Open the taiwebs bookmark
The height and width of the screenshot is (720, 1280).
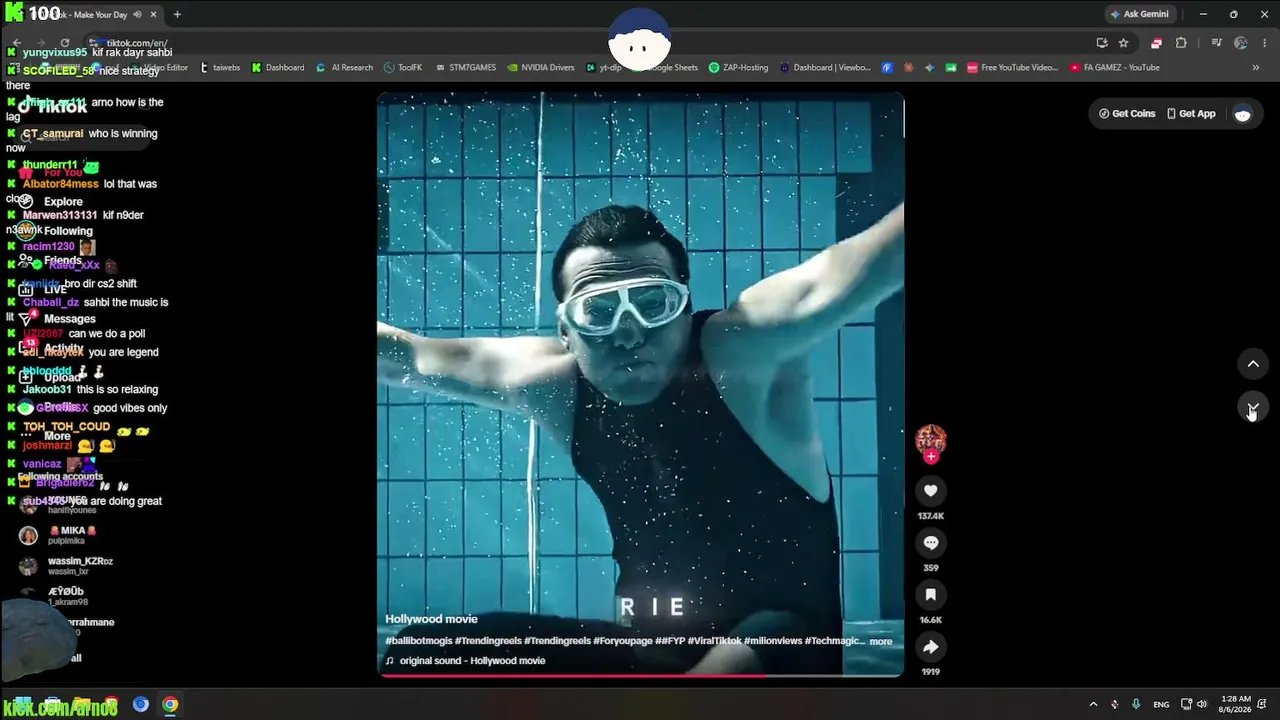point(220,68)
